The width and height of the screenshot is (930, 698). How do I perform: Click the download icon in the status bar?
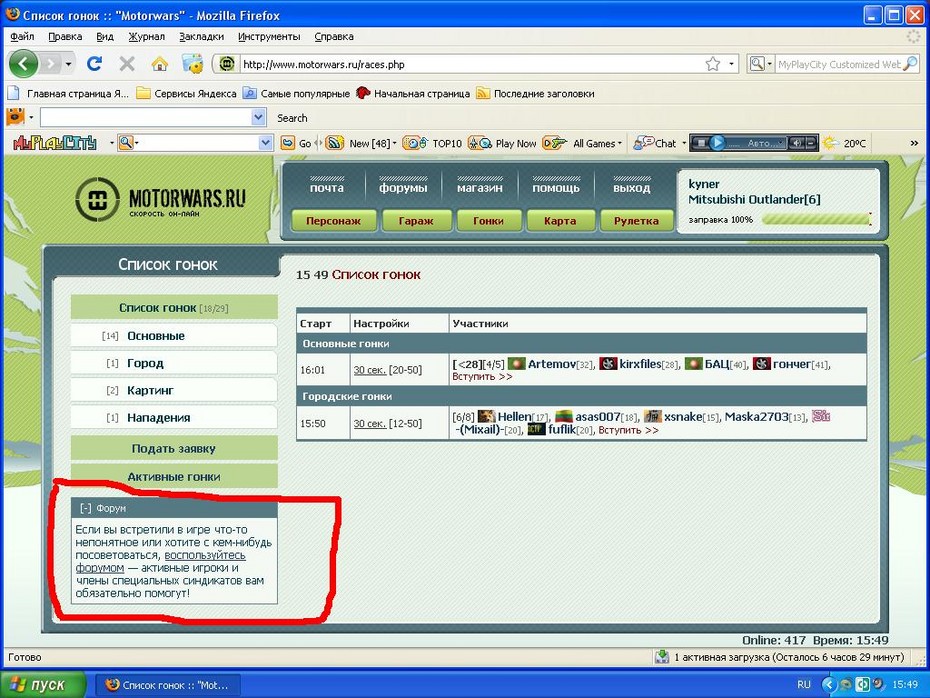[662, 656]
